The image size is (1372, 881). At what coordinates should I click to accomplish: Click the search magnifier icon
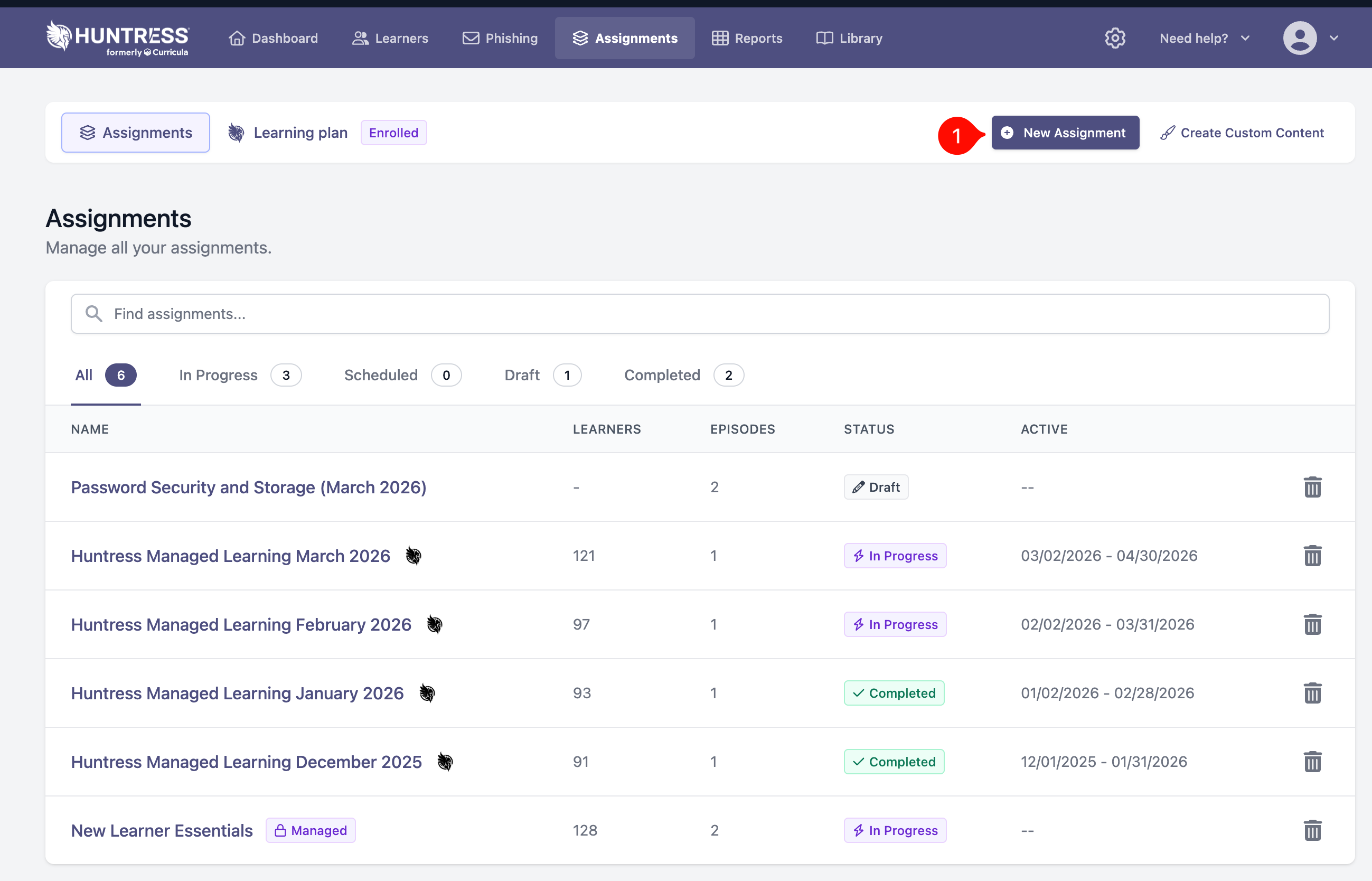pyautogui.click(x=93, y=314)
